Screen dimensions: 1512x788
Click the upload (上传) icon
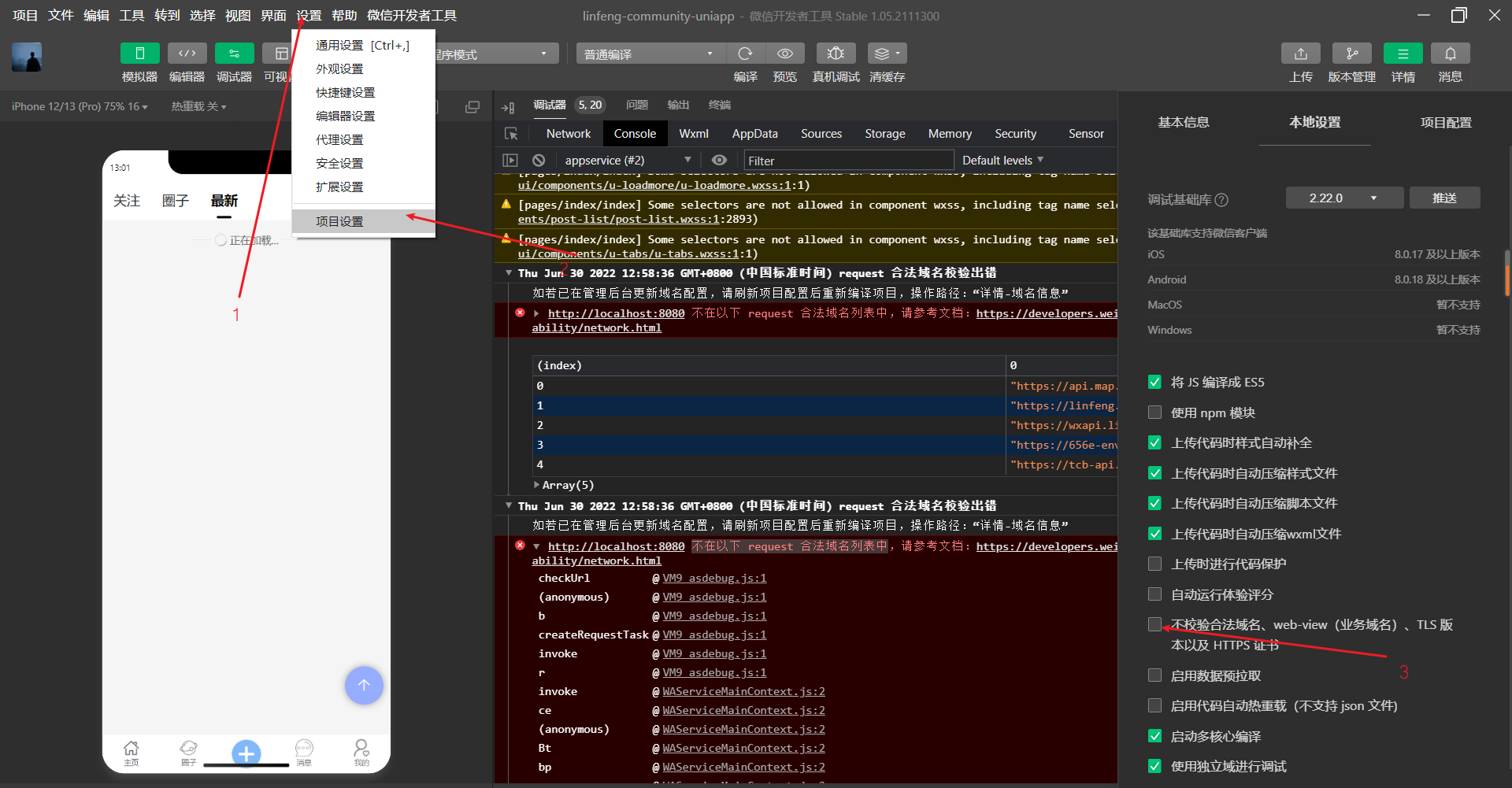coord(1300,54)
